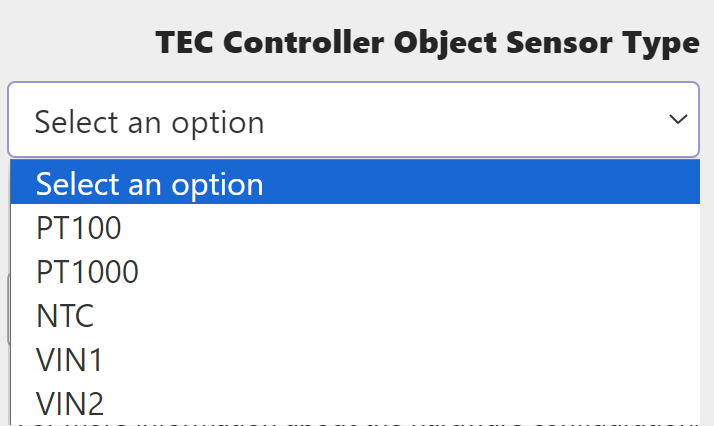Choose VIN2 from the dropdown list

(x=70, y=403)
